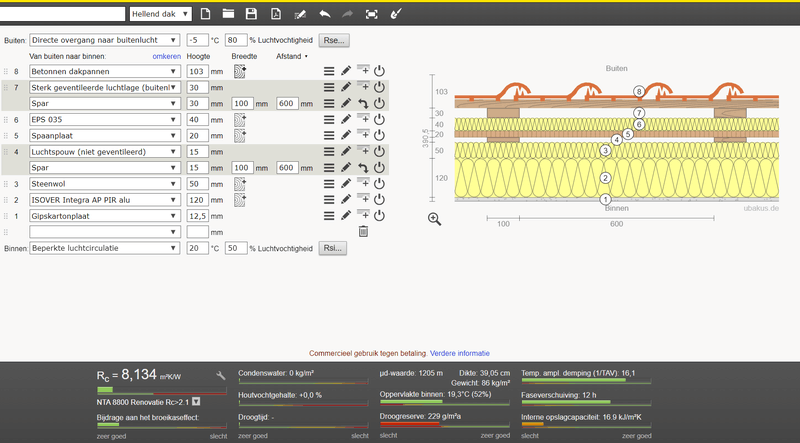
Task: Open Rc settings with the wrench icon
Action: click(221, 375)
